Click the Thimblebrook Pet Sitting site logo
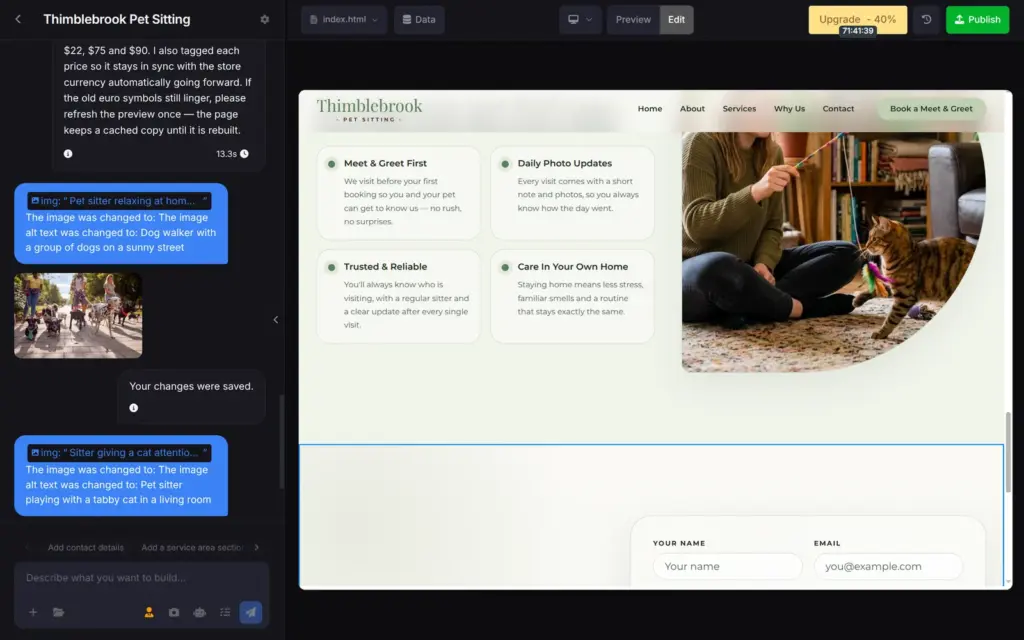 pos(370,110)
